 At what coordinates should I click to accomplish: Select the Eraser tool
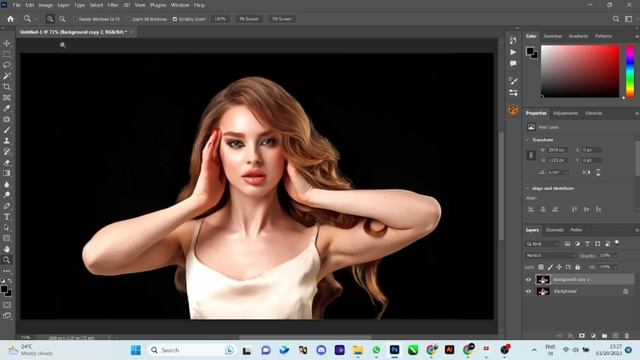click(7, 162)
